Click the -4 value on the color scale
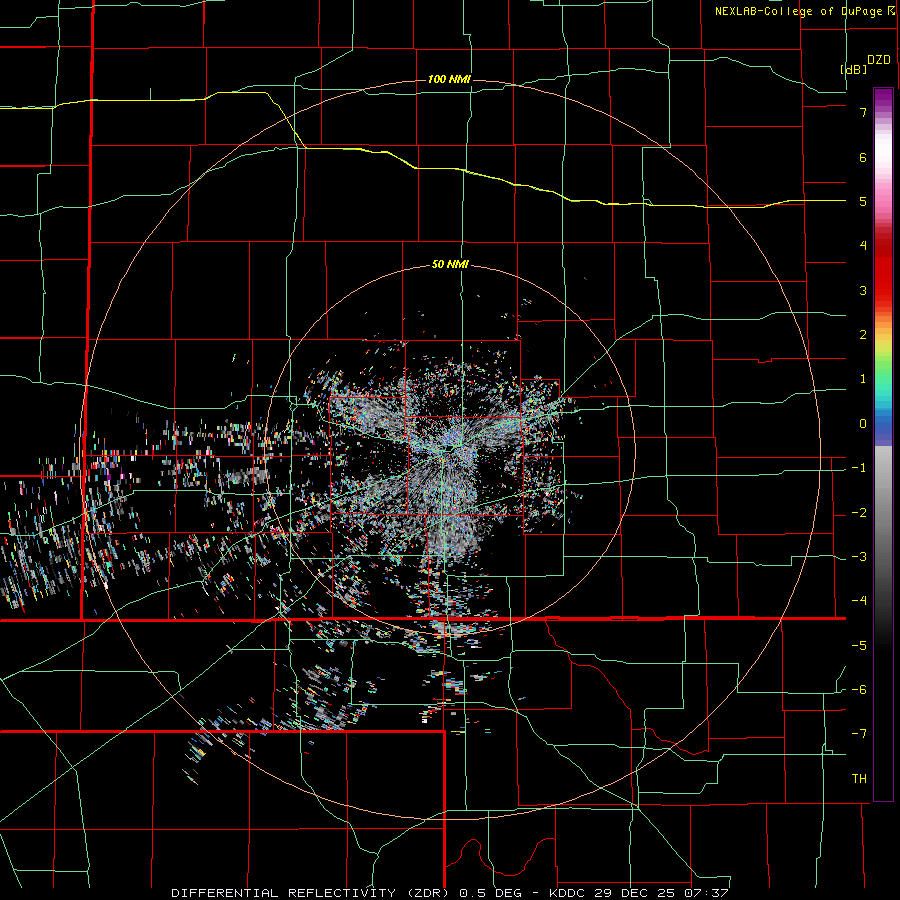The height and width of the screenshot is (900, 900). [859, 600]
